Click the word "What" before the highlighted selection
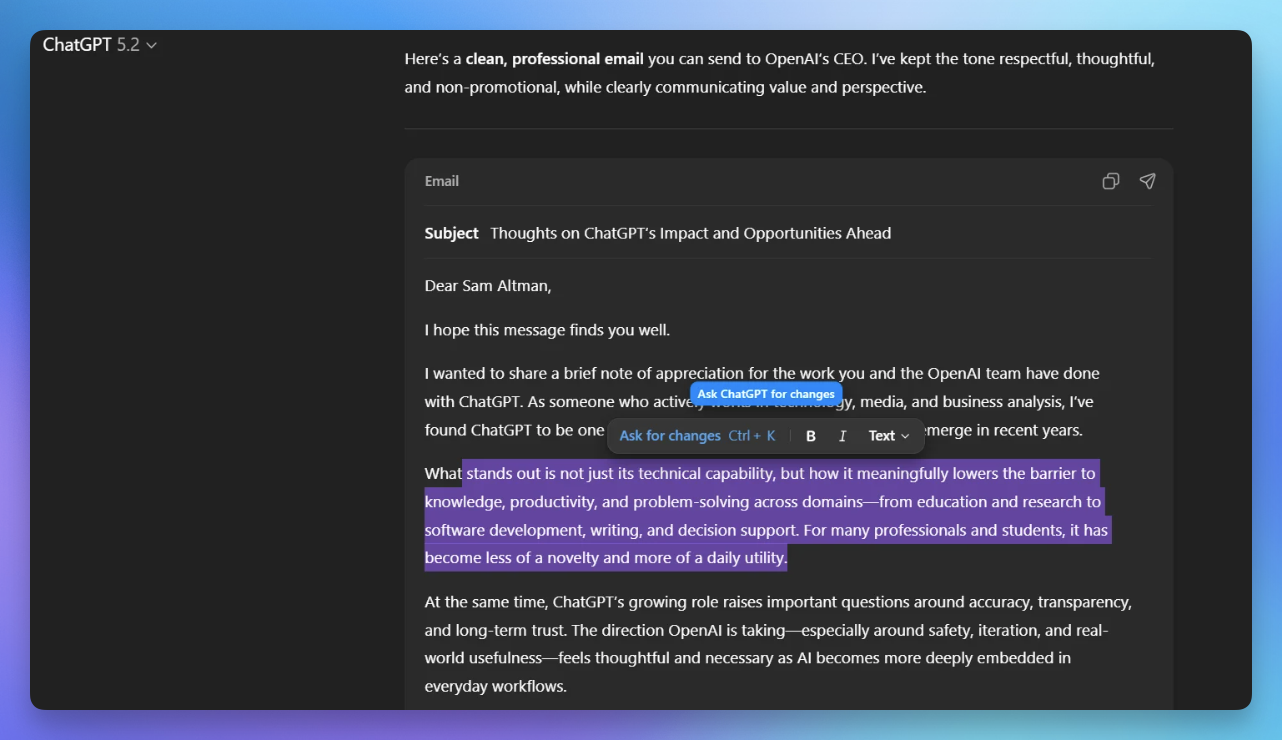The height and width of the screenshot is (740, 1282). coord(442,474)
